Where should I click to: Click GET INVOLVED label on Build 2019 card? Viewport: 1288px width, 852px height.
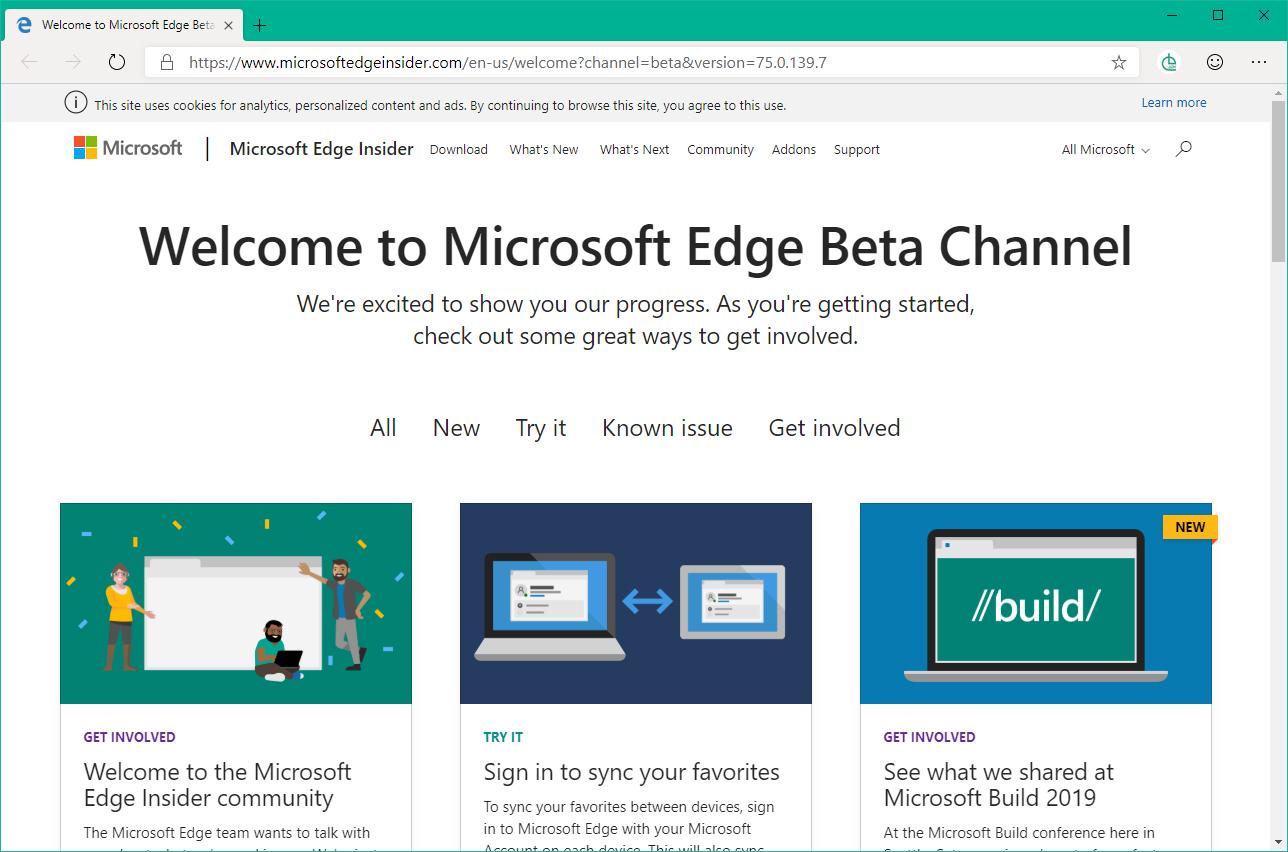pyautogui.click(x=930, y=737)
